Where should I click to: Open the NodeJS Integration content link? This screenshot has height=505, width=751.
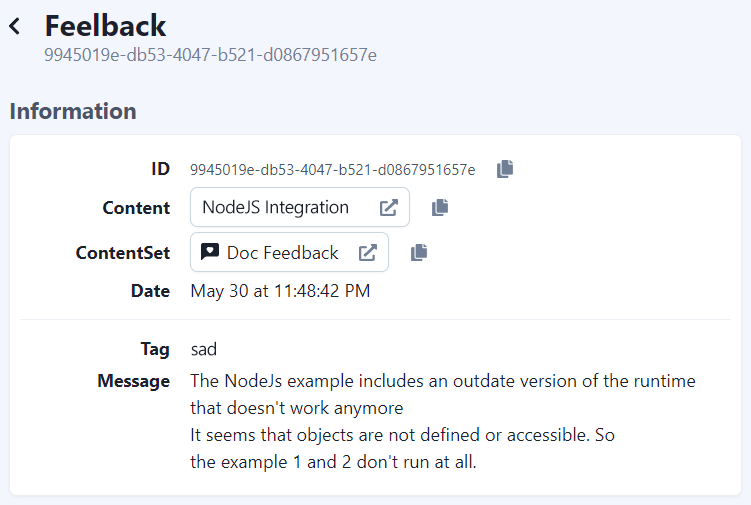point(300,207)
